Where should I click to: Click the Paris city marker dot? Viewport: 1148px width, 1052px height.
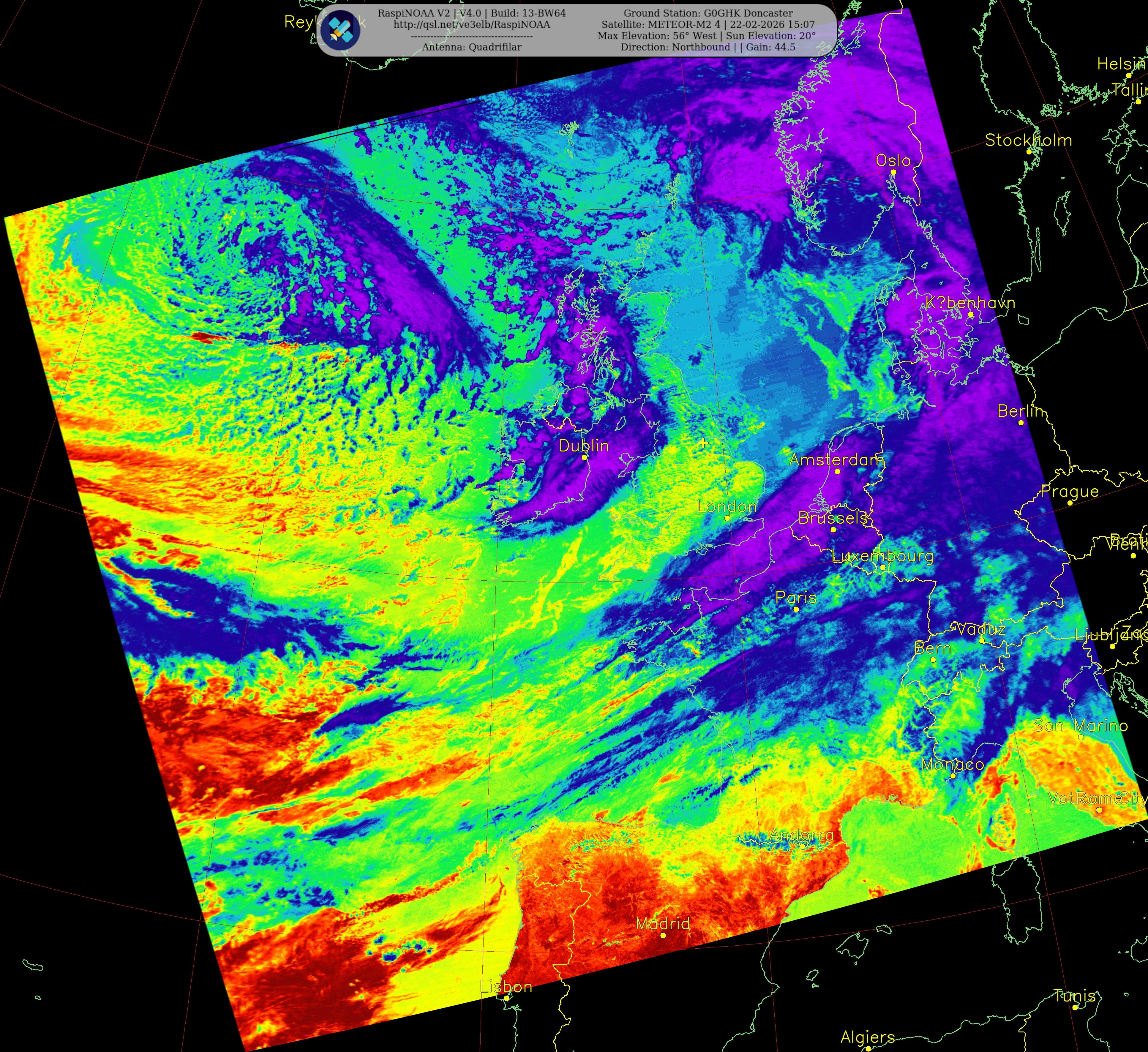click(796, 609)
